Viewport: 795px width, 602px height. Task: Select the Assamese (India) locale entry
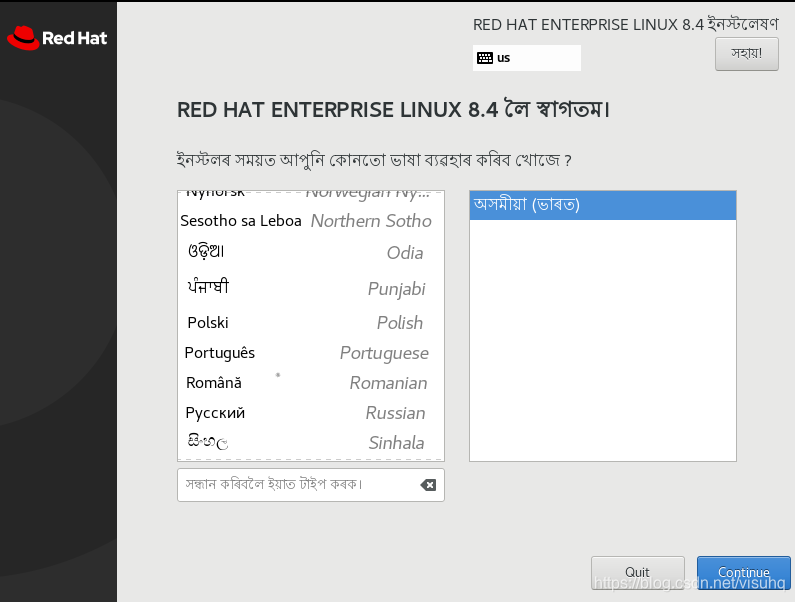pyautogui.click(x=603, y=205)
